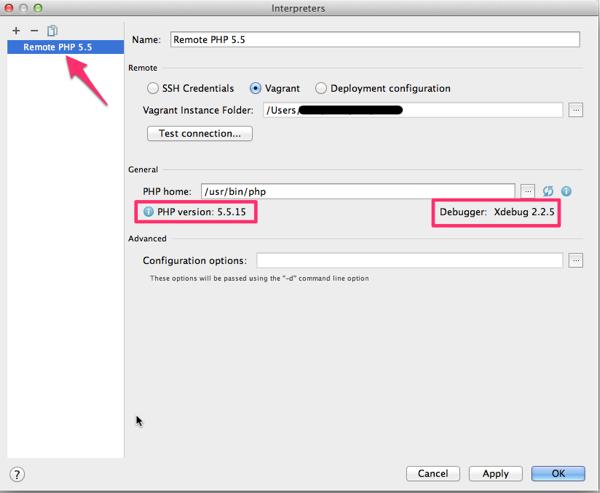Select the Vagrant radio button

(256, 88)
